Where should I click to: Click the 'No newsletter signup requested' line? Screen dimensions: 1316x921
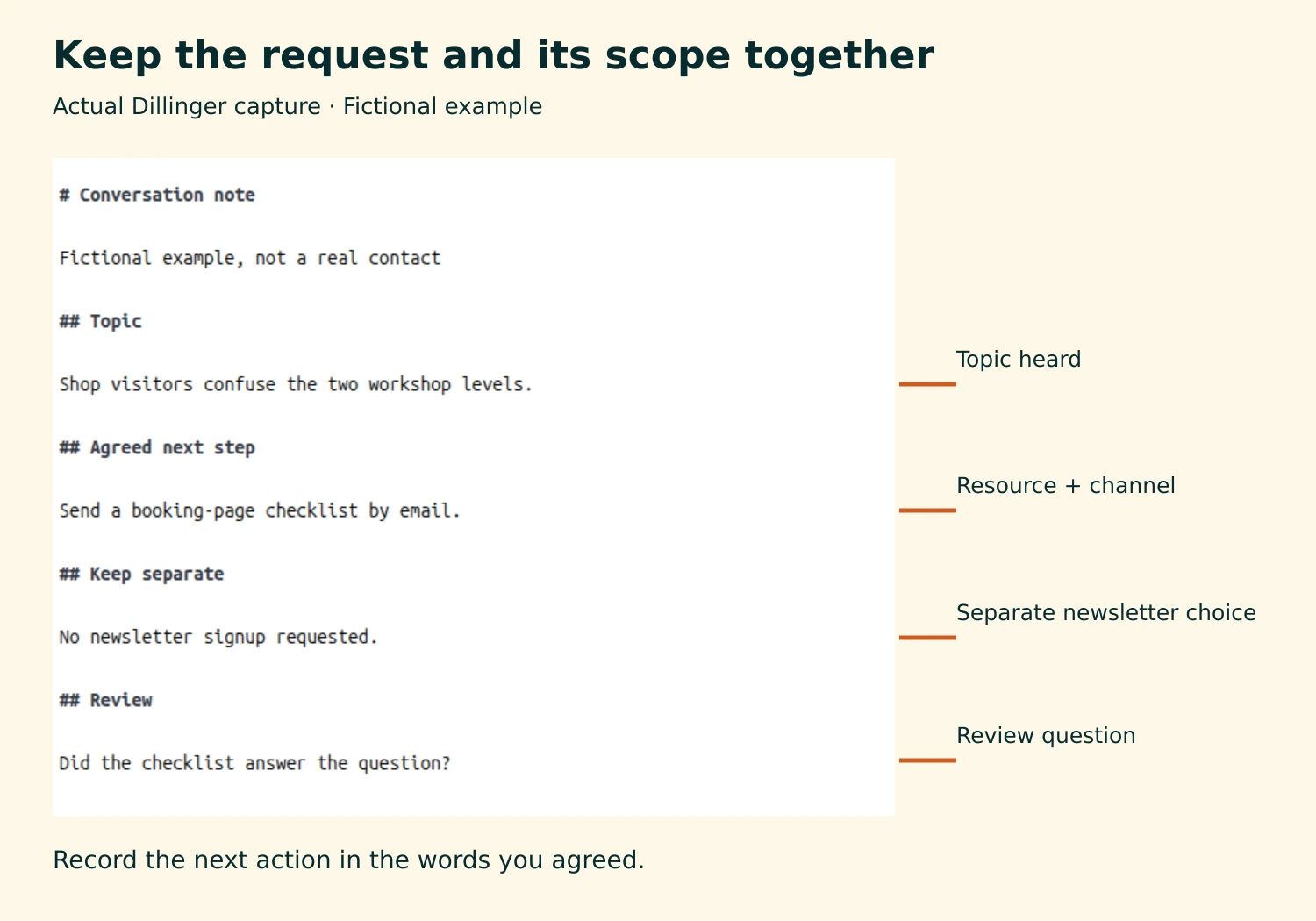[x=218, y=637]
